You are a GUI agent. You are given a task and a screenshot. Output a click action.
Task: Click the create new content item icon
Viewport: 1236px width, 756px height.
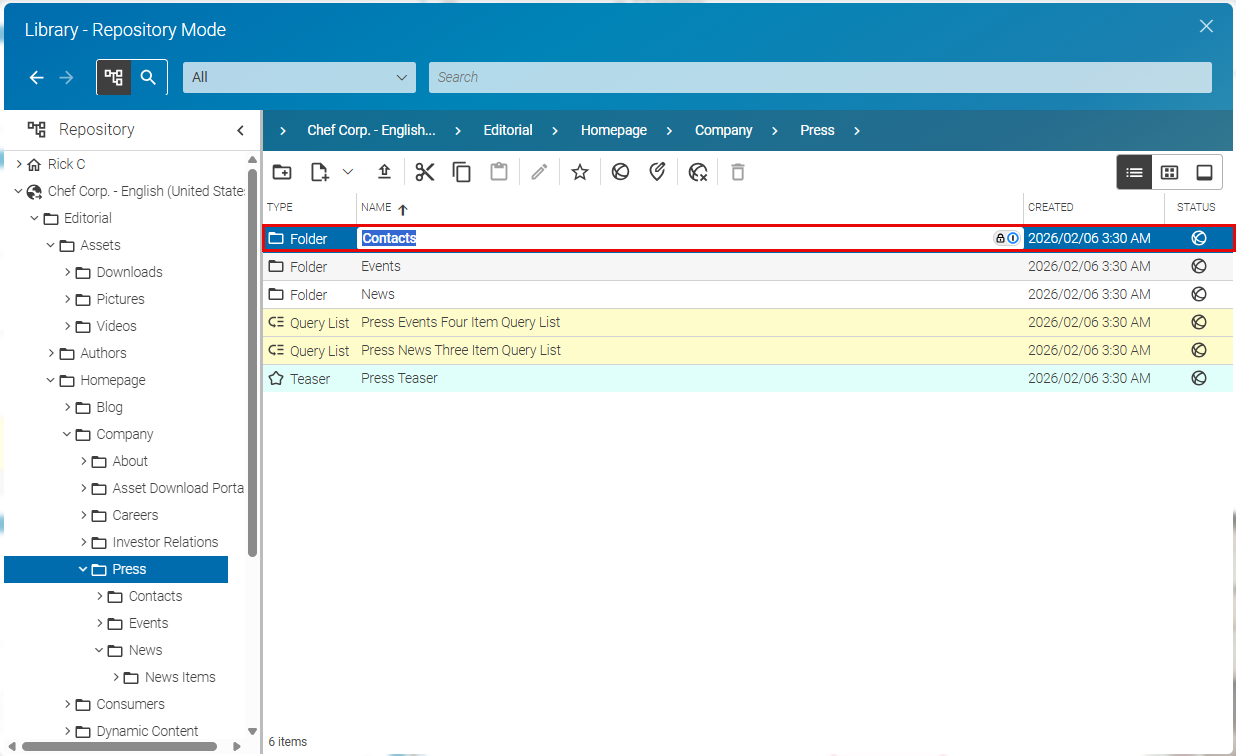pyautogui.click(x=320, y=172)
